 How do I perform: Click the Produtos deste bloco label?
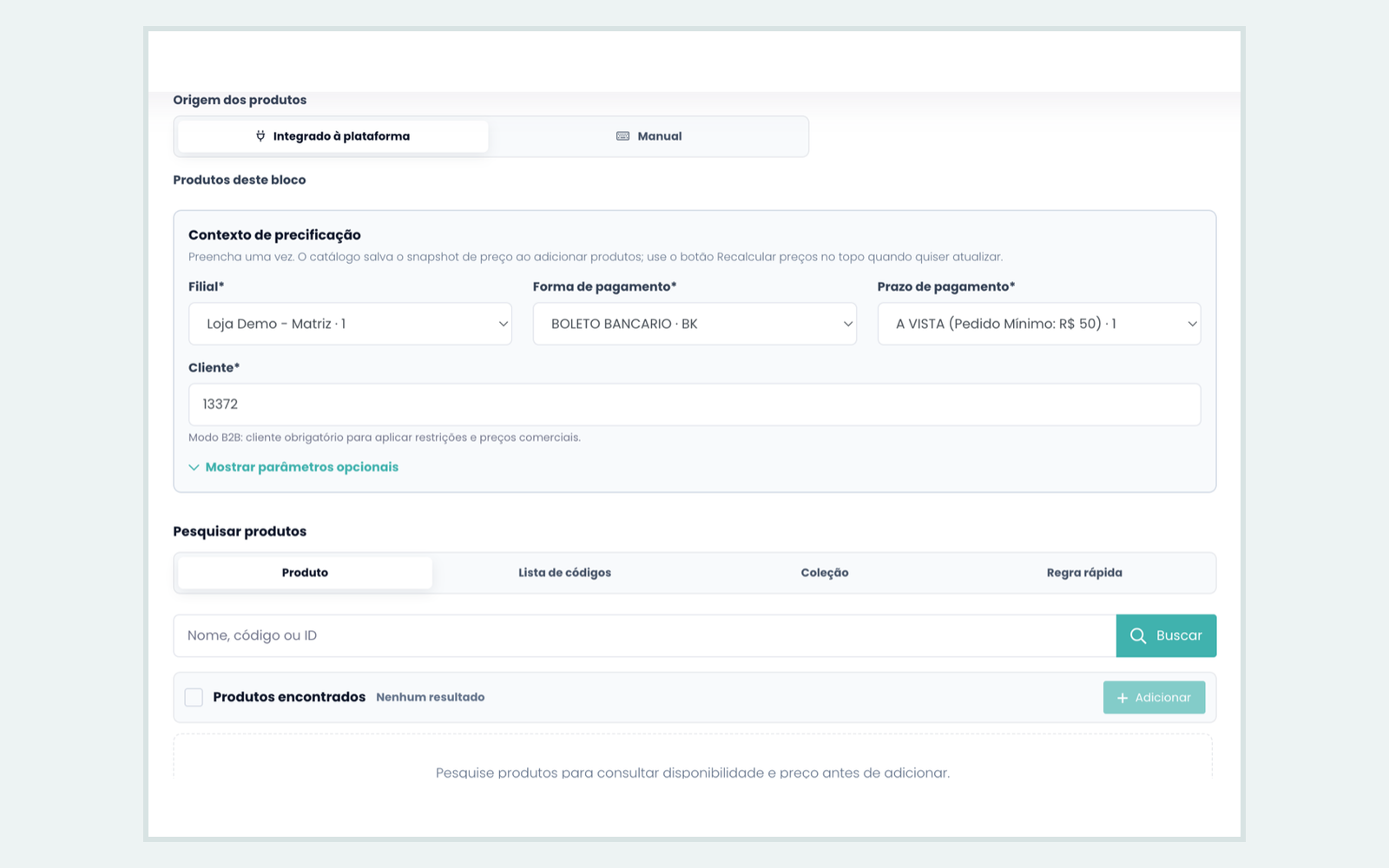point(240,180)
